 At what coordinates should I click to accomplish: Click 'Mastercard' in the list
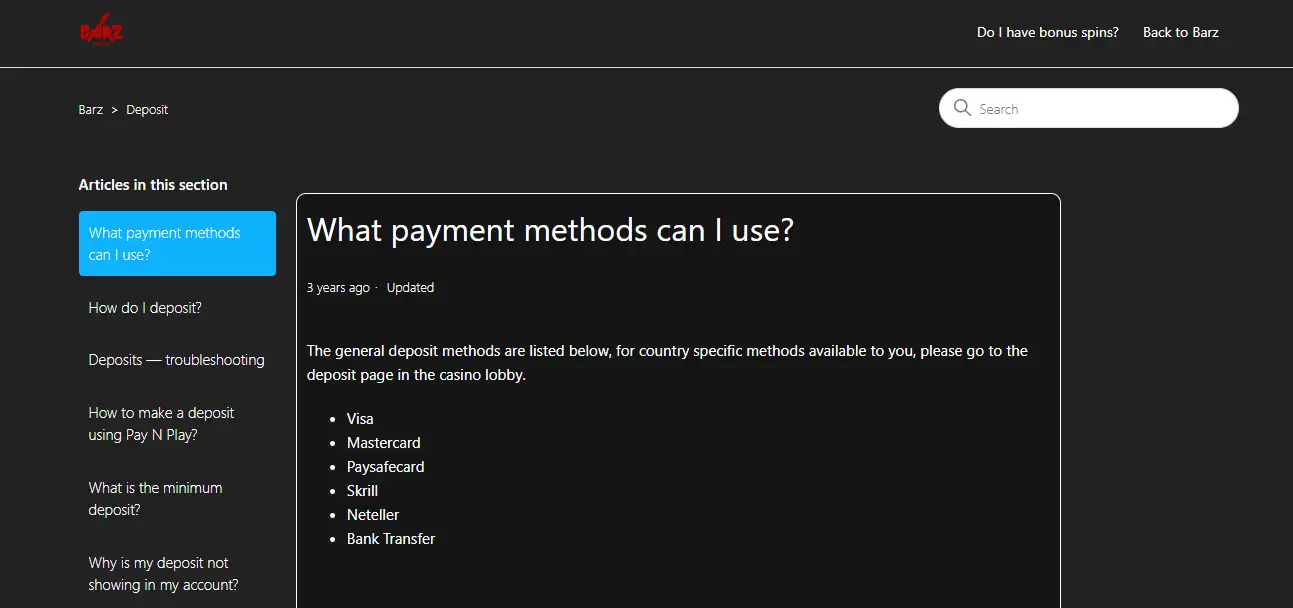pos(384,443)
